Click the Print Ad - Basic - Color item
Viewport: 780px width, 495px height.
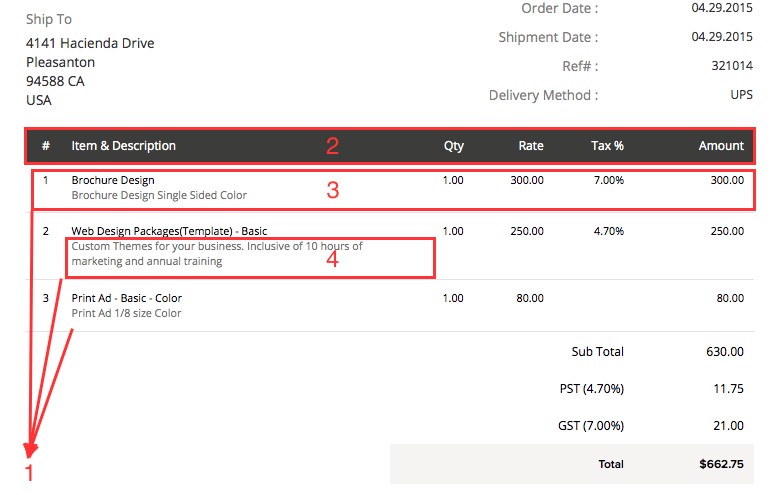(x=126, y=298)
